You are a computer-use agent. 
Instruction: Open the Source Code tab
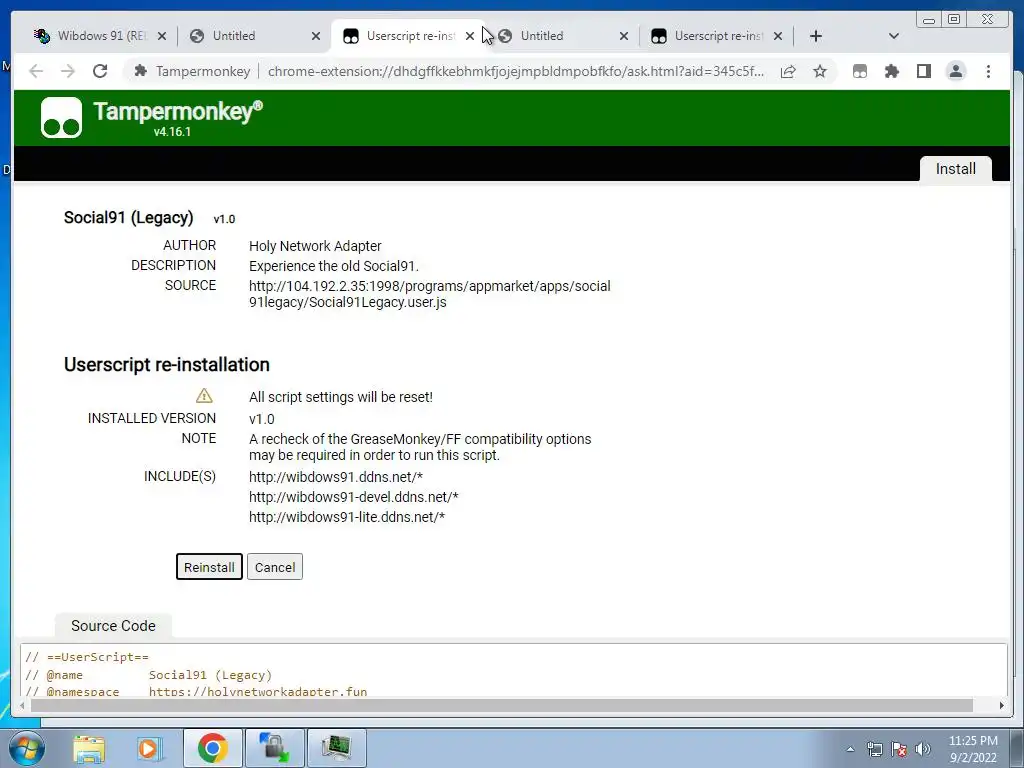[113, 626]
